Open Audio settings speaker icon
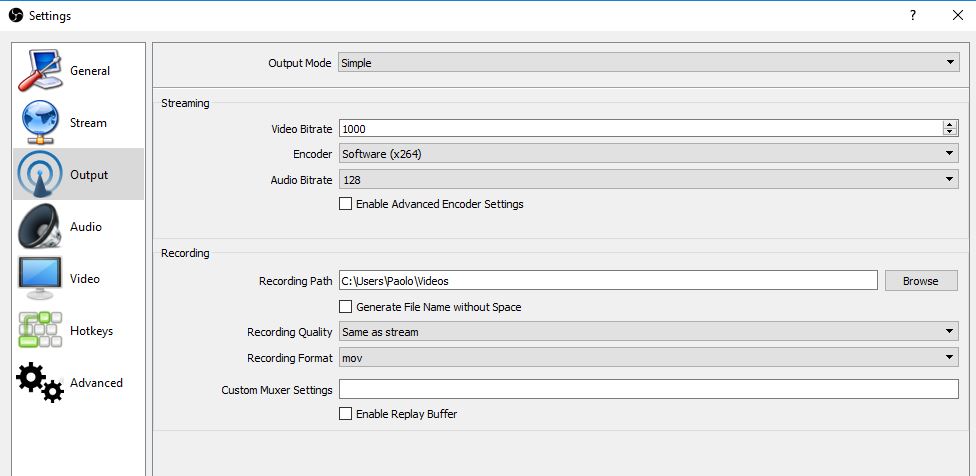976x476 pixels. tap(40, 226)
